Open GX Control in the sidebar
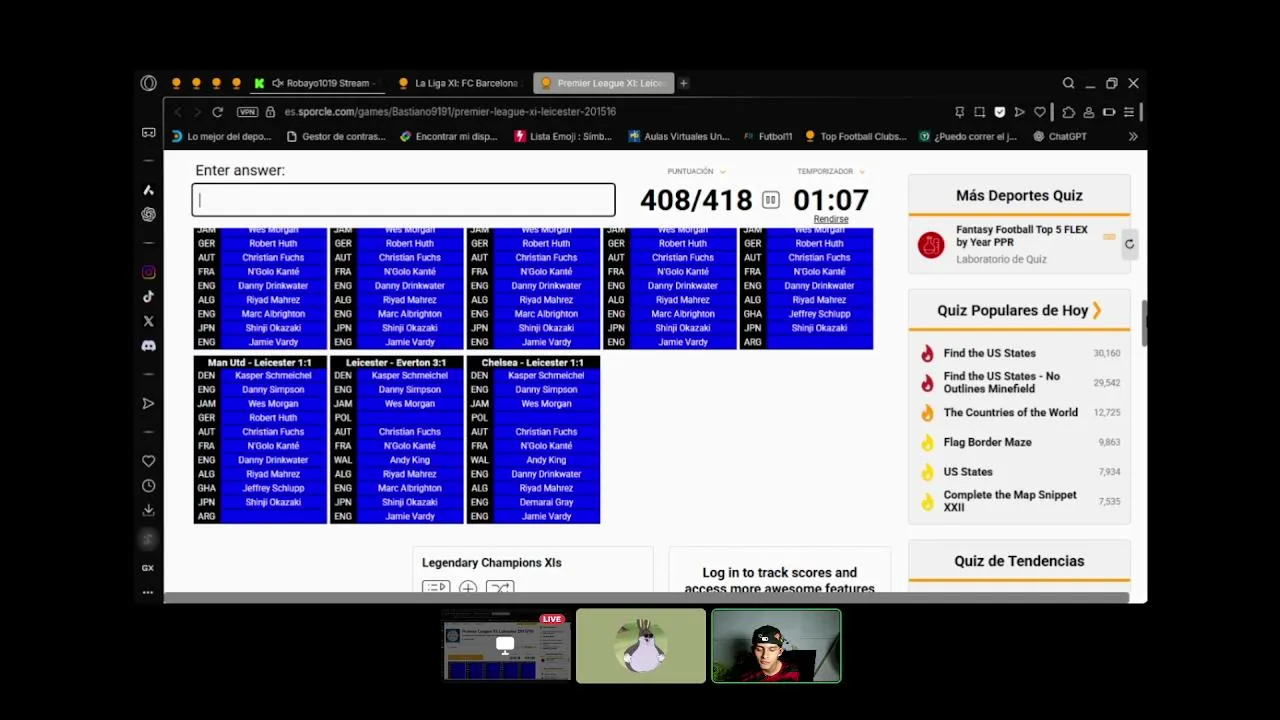Image resolution: width=1280 pixels, height=720 pixels. point(148,568)
